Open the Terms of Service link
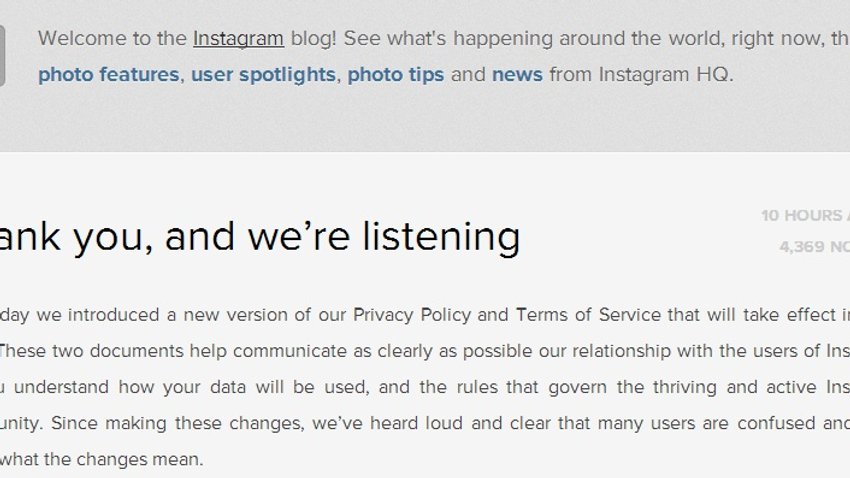The image size is (850, 478). 588,315
